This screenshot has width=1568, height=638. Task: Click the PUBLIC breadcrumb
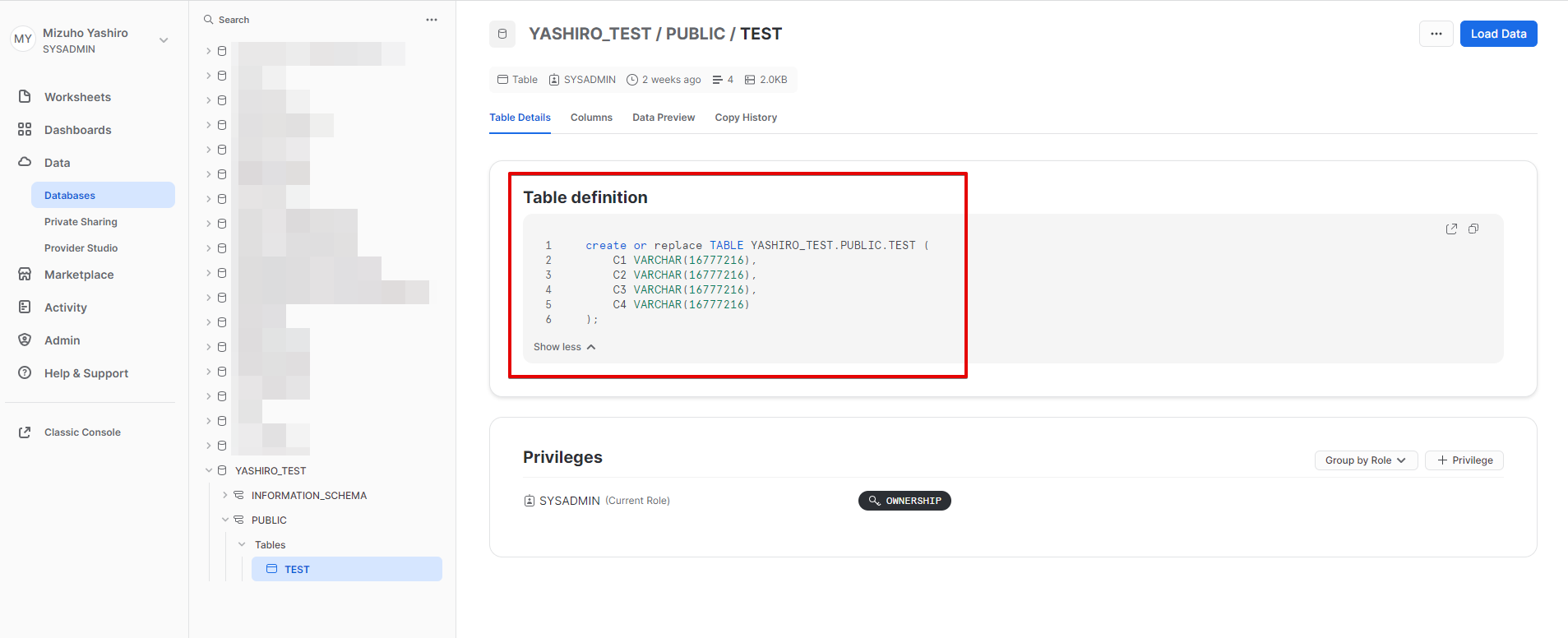click(x=696, y=34)
